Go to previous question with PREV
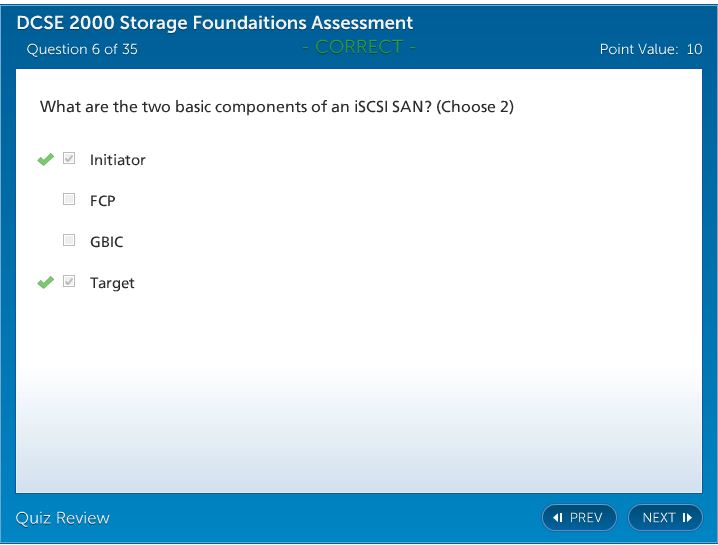Image resolution: width=718 pixels, height=545 pixels. pos(579,518)
